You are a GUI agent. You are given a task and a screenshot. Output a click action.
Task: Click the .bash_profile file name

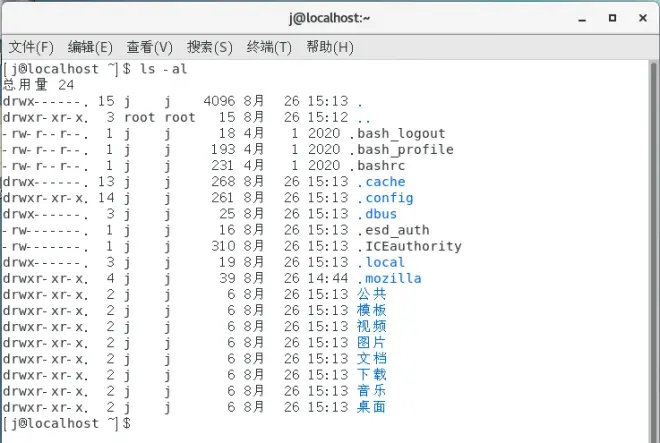point(401,149)
